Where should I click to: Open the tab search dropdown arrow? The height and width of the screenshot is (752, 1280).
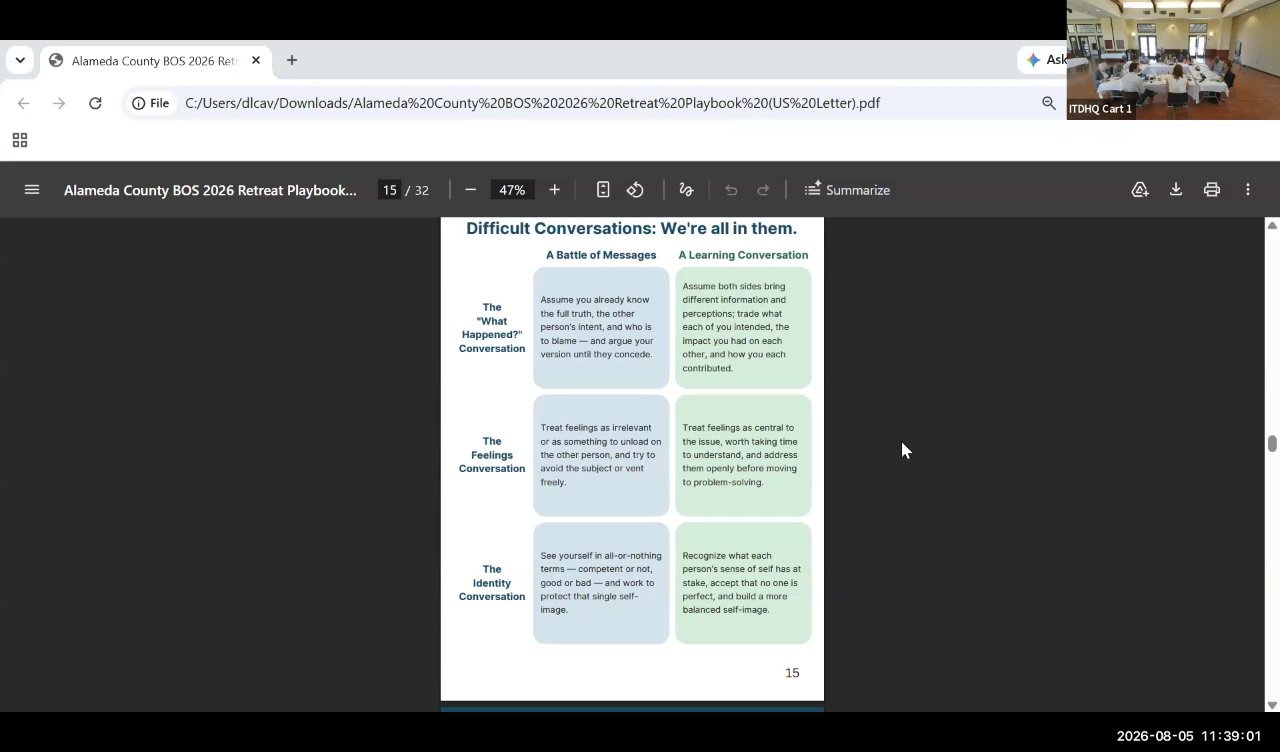click(20, 60)
